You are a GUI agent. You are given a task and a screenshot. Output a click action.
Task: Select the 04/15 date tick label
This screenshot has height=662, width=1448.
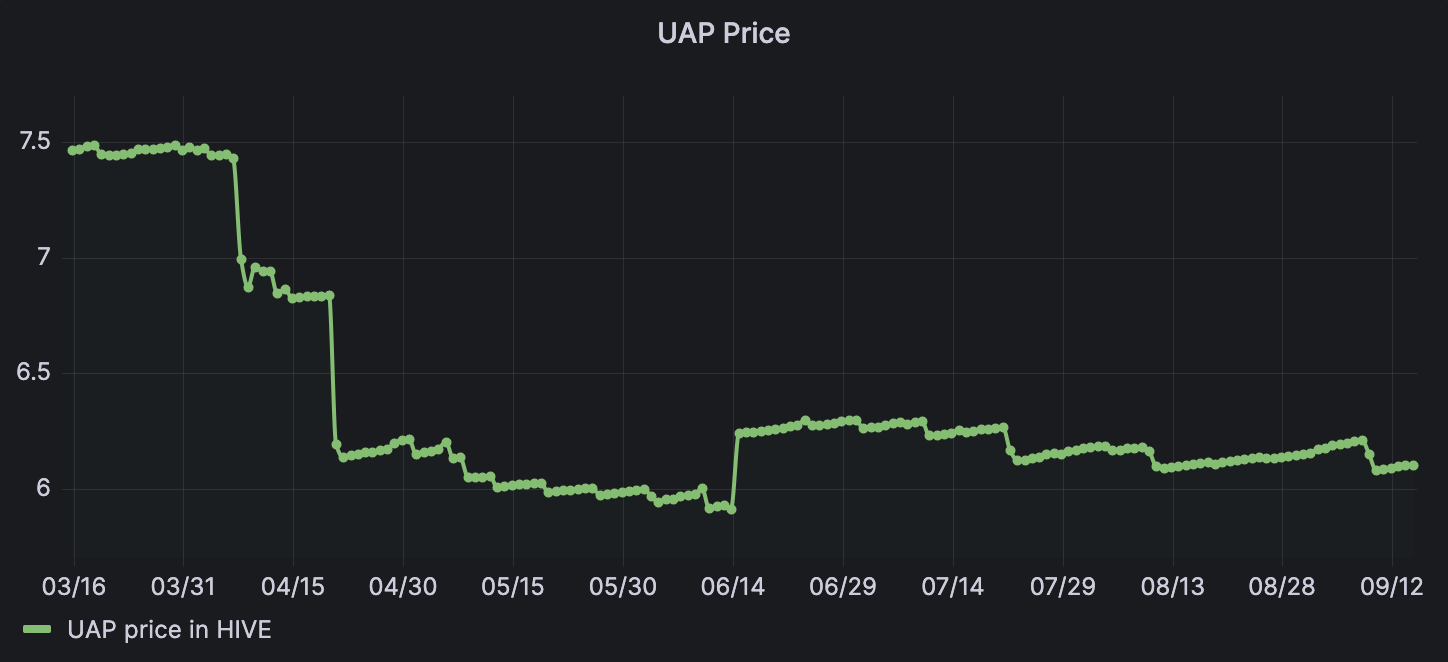[293, 584]
